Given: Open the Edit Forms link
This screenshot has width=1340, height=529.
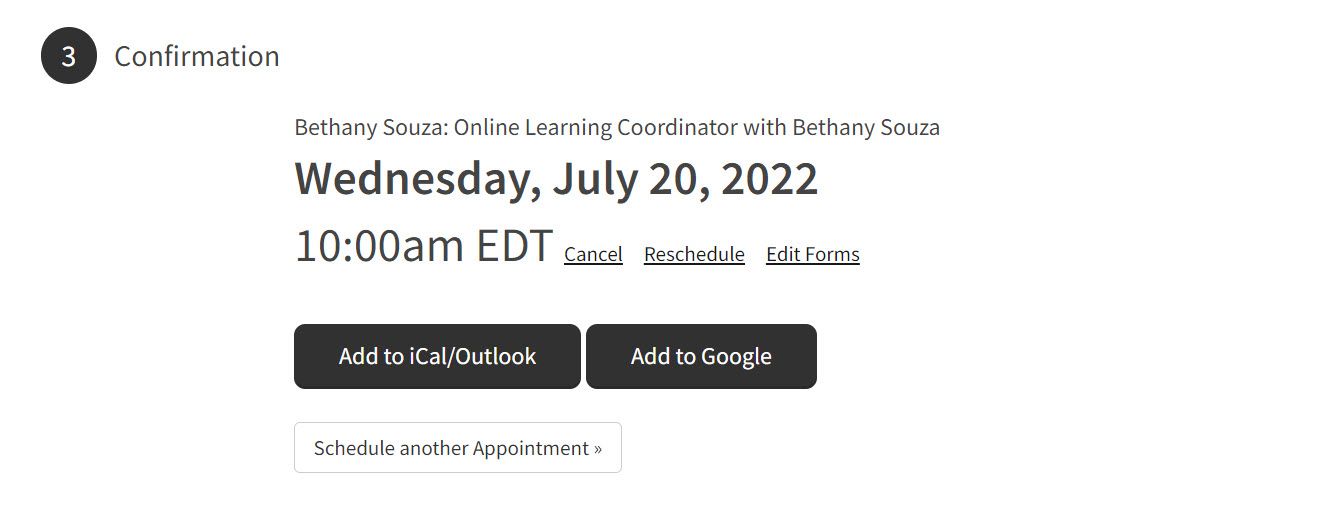Looking at the screenshot, I should [813, 254].
